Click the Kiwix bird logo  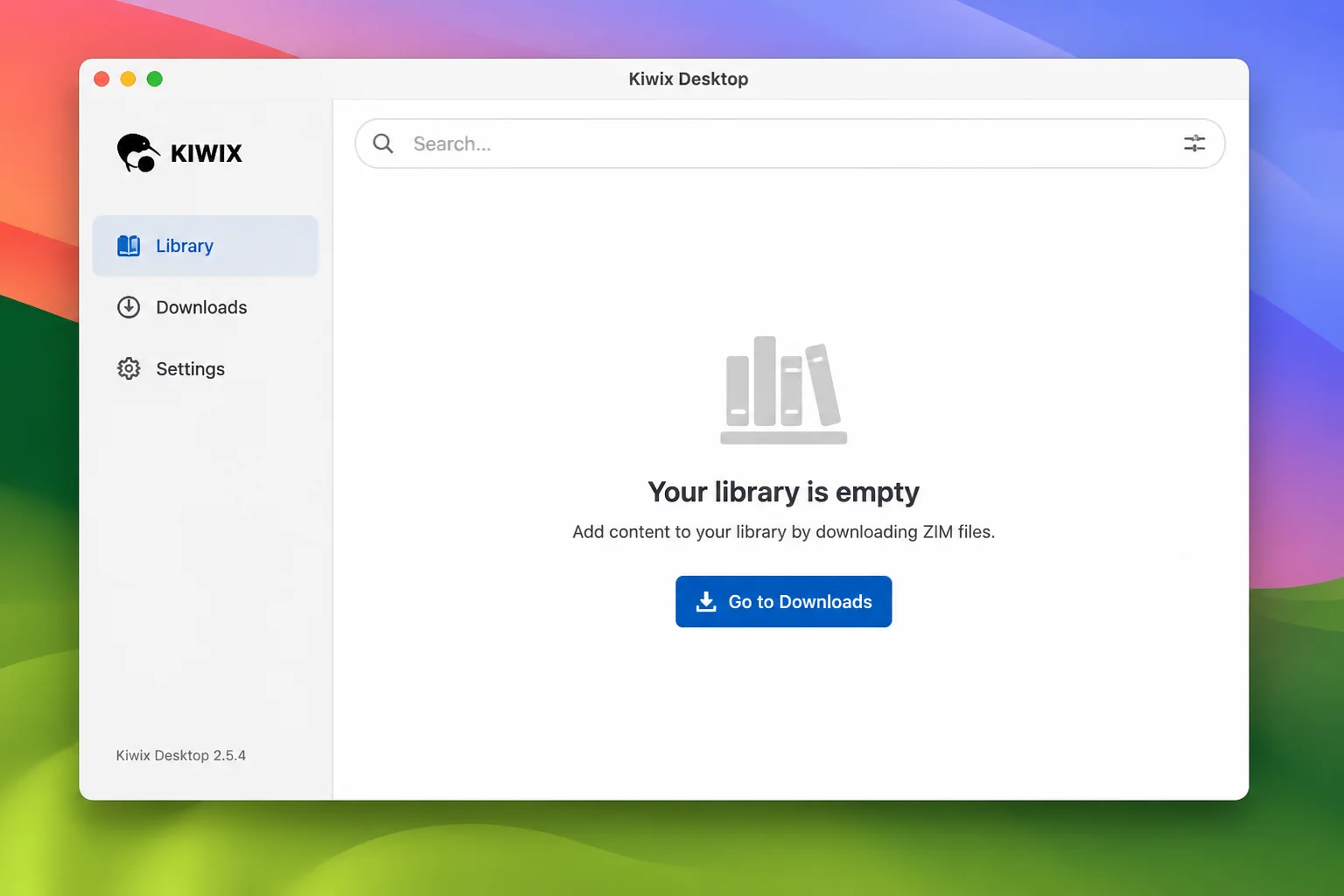(138, 152)
